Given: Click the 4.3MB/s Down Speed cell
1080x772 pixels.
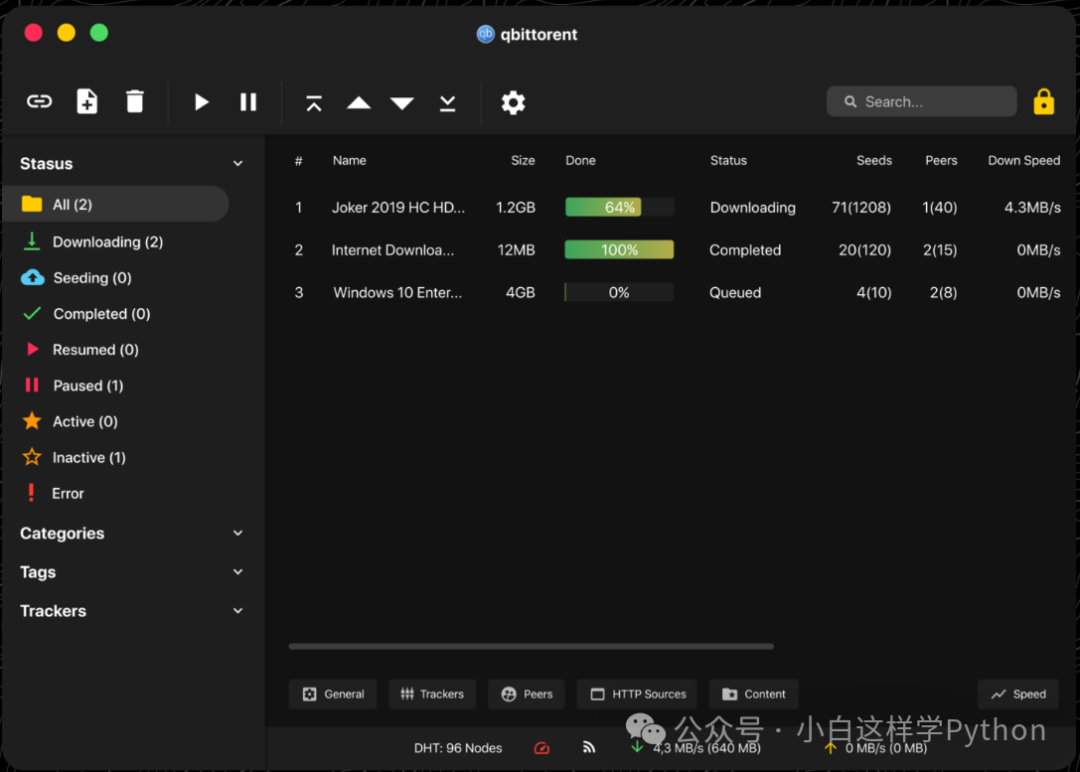Looking at the screenshot, I should 1032,207.
